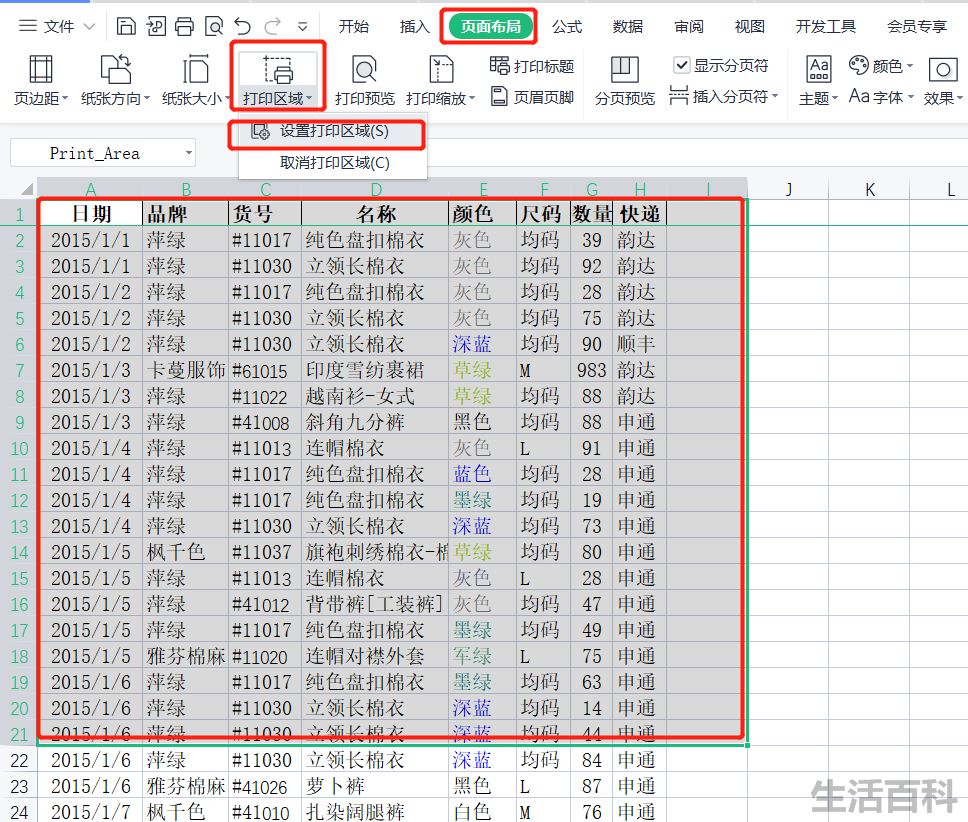968x822 pixels.
Task: Click the Print icon in quick toolbar
Action: pyautogui.click(x=184, y=27)
